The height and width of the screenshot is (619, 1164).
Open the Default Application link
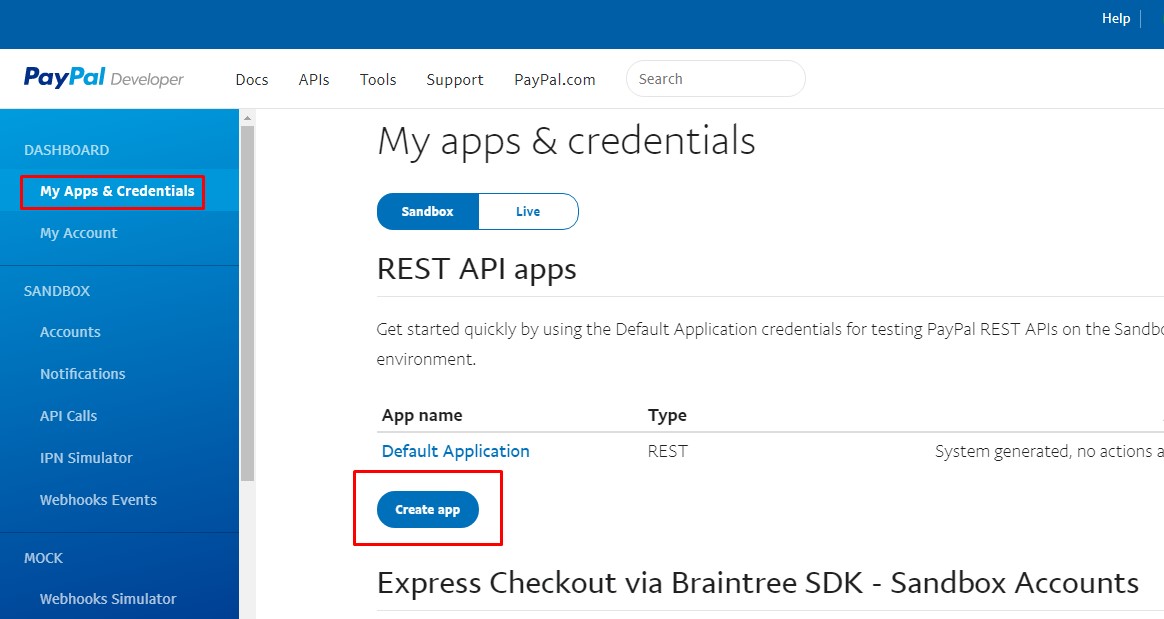point(456,451)
